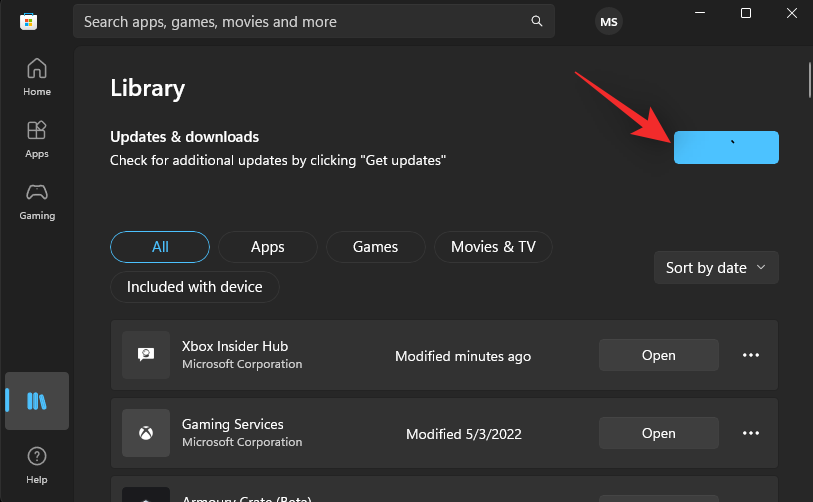
Task: Go to Home in sidebar
Action: (x=37, y=77)
